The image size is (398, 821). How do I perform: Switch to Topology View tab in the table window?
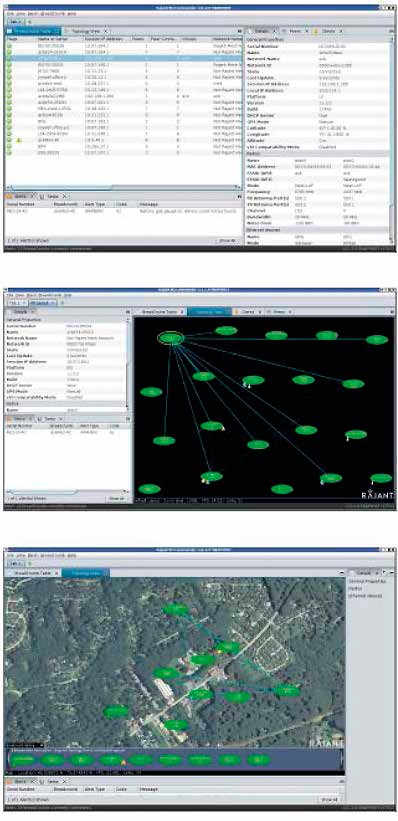click(x=84, y=31)
